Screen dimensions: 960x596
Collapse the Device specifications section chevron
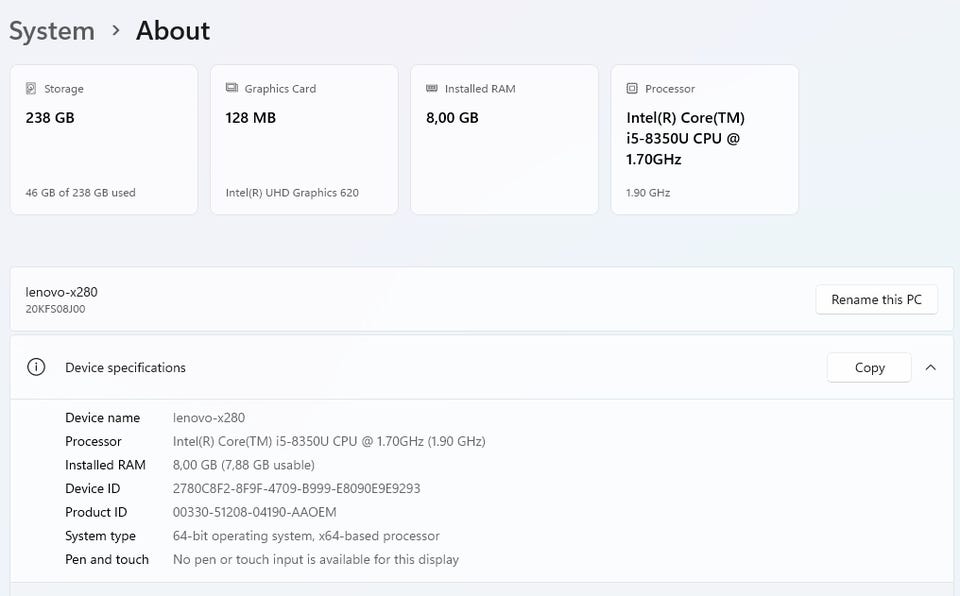point(931,367)
